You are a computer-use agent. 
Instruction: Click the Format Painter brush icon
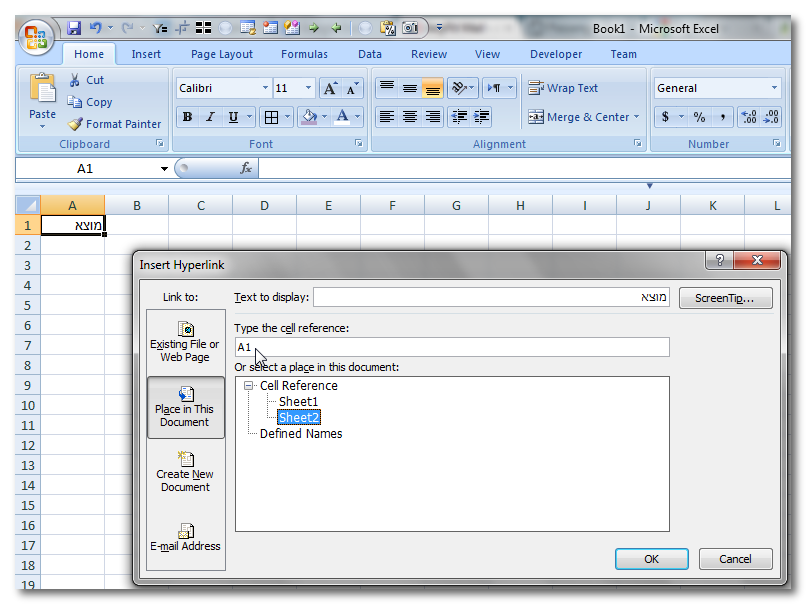coord(75,124)
